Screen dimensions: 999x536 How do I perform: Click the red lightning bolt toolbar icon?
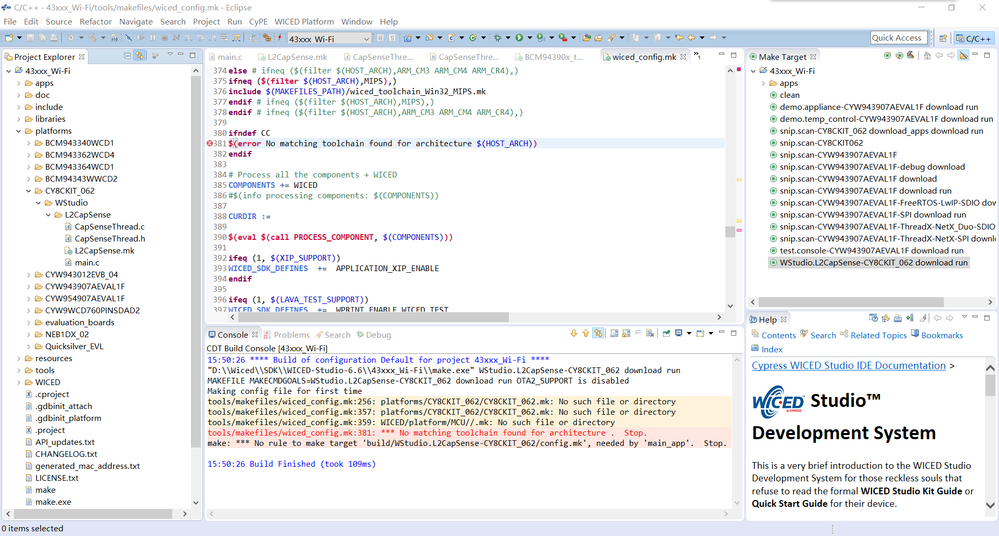click(279, 38)
